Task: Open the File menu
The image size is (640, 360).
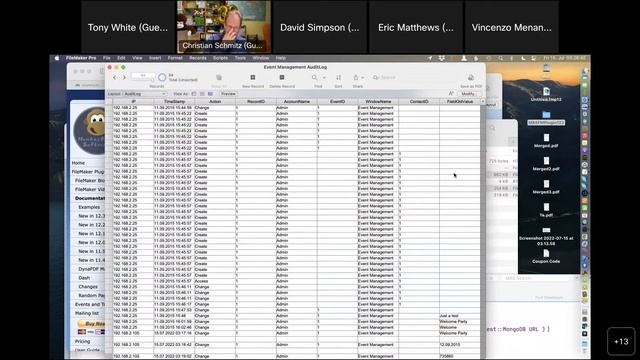Action: [107, 58]
